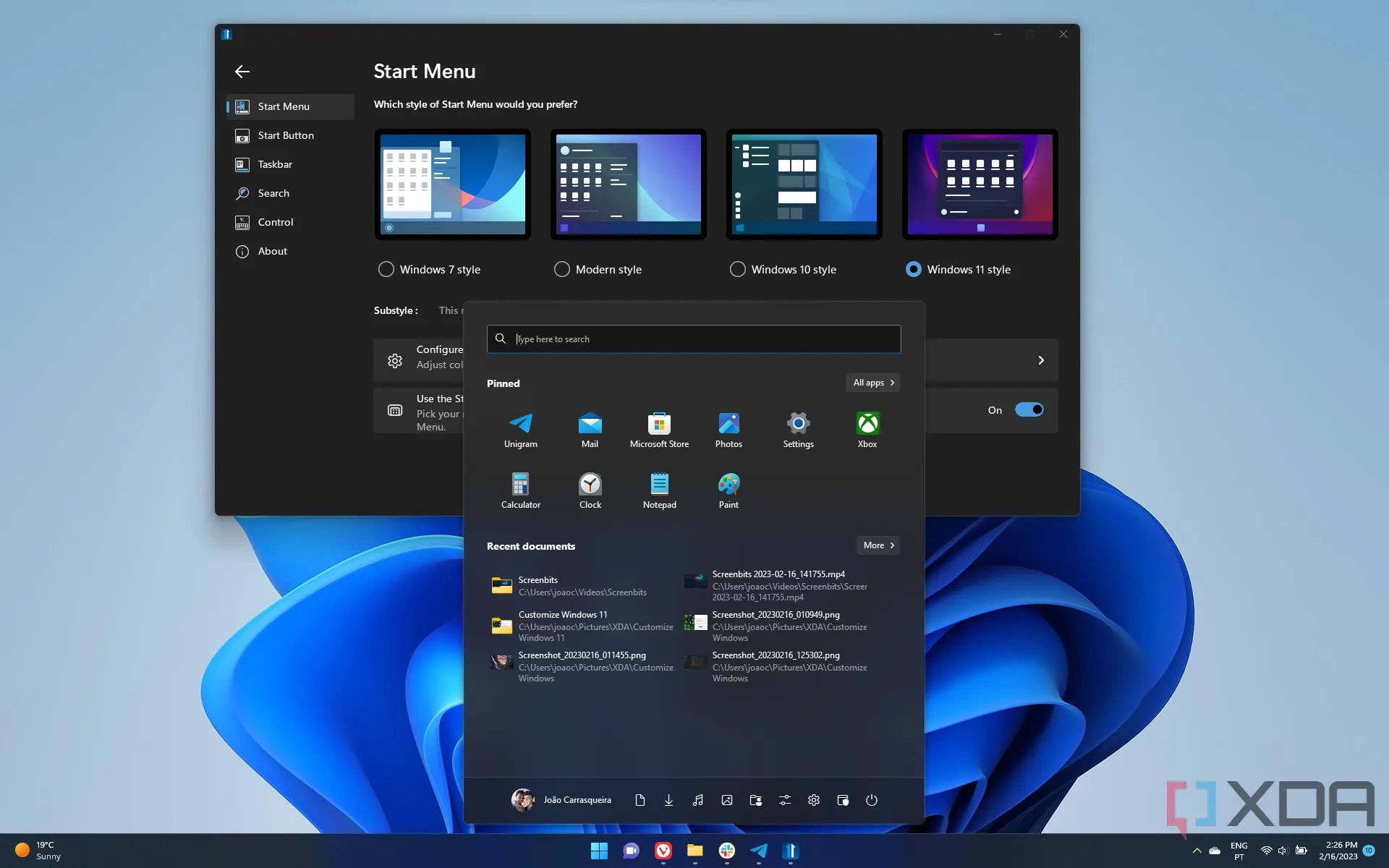Expand All apps list
The height and width of the screenshot is (868, 1389).
[x=873, y=383]
